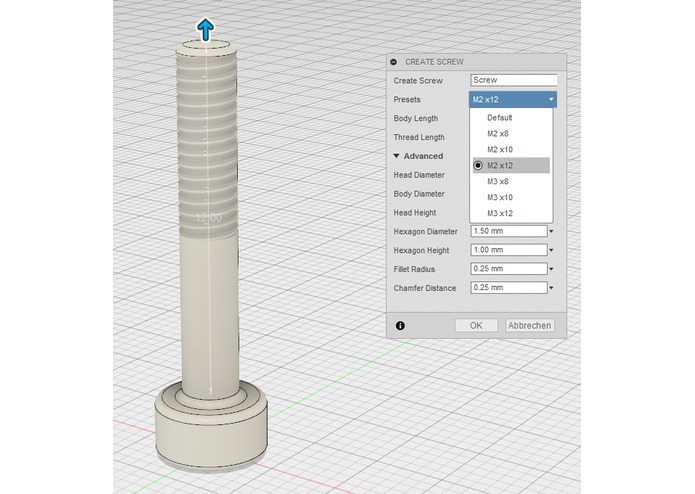Click the Chamfer Distance 0.25 mm field
Viewport: 695px width, 494px height.
coord(509,288)
